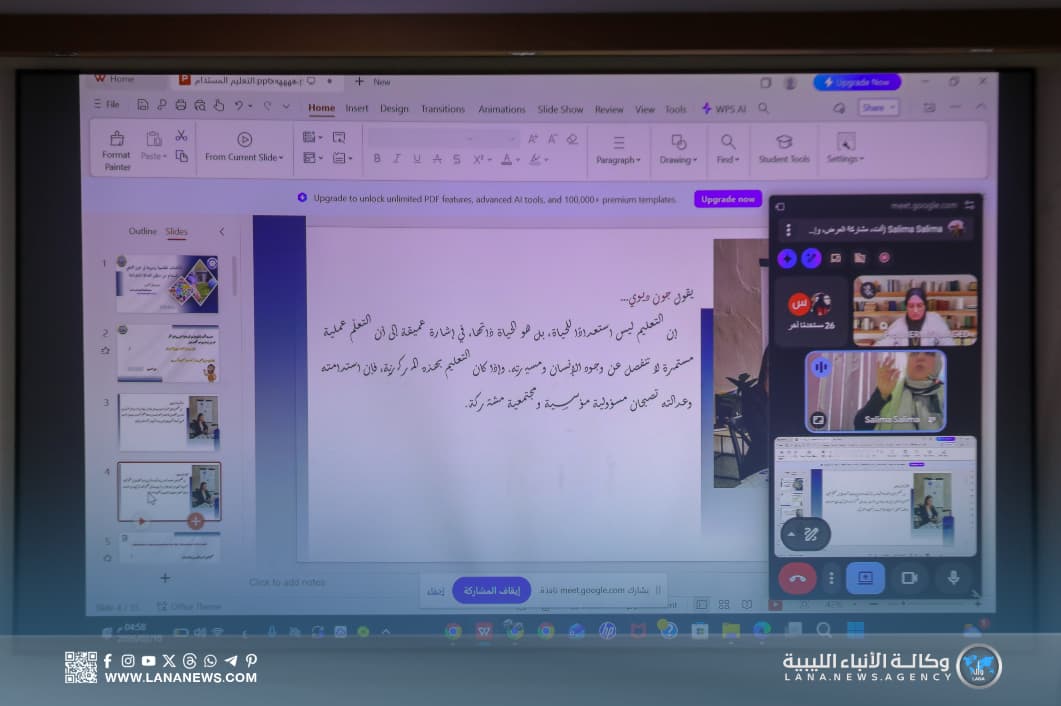Toggle the Meet microphone on or off

click(x=953, y=578)
